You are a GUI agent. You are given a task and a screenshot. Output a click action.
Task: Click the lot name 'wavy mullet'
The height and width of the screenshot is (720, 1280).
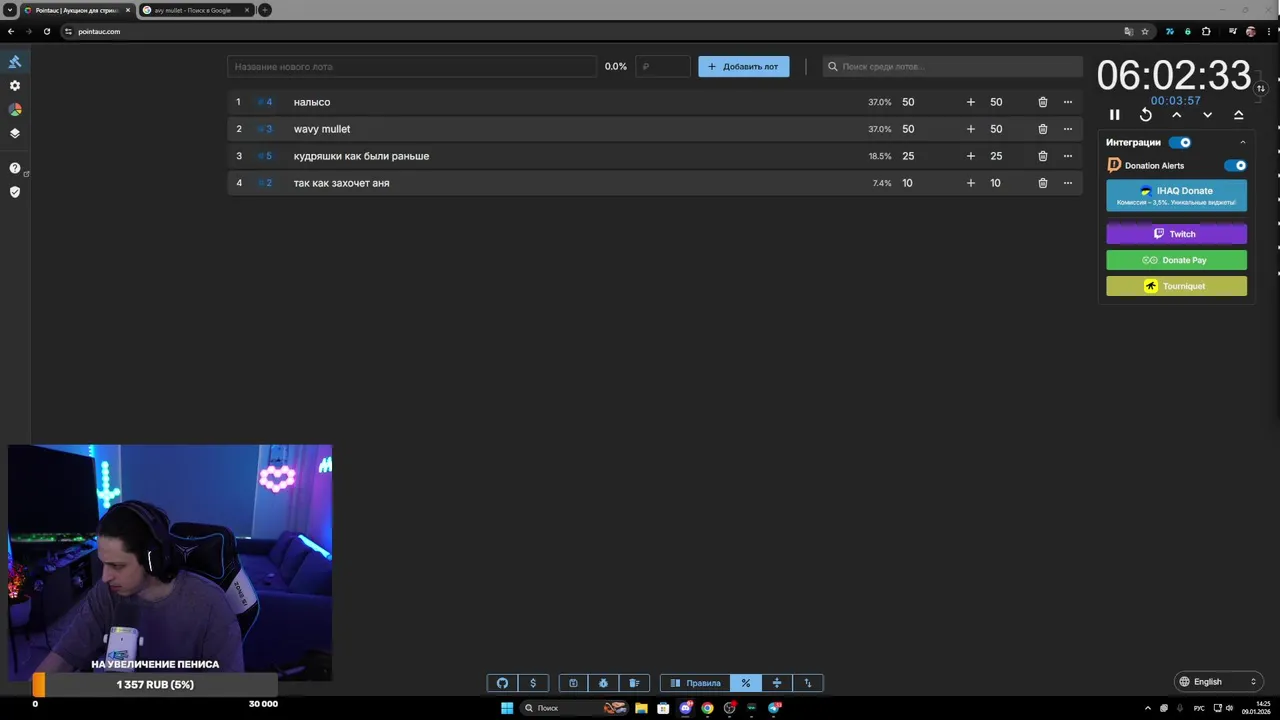[322, 129]
